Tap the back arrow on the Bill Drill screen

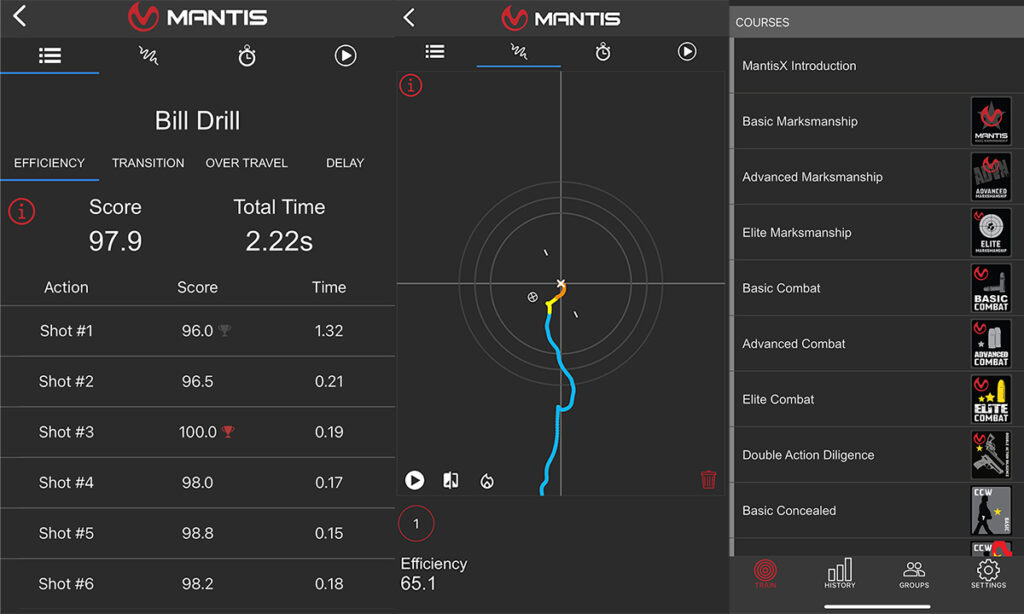click(x=18, y=17)
